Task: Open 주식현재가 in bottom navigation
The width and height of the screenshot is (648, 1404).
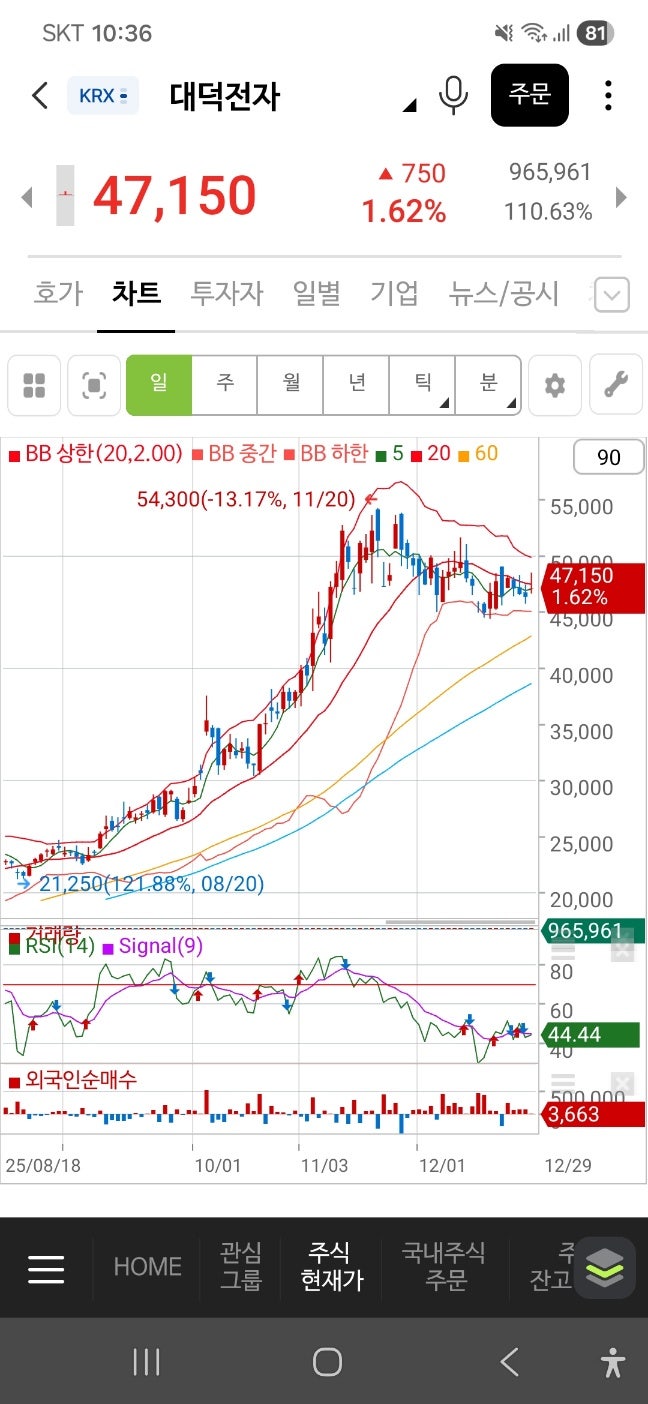Action: pyautogui.click(x=332, y=1267)
